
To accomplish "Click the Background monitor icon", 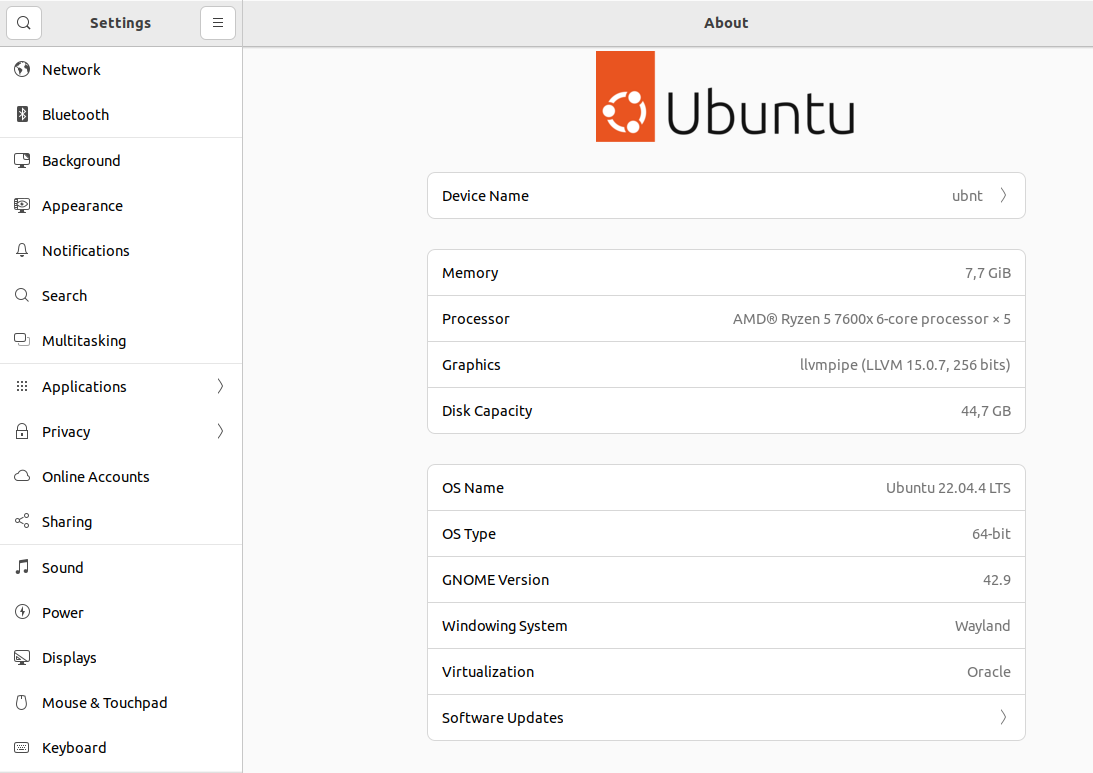I will (x=22, y=160).
